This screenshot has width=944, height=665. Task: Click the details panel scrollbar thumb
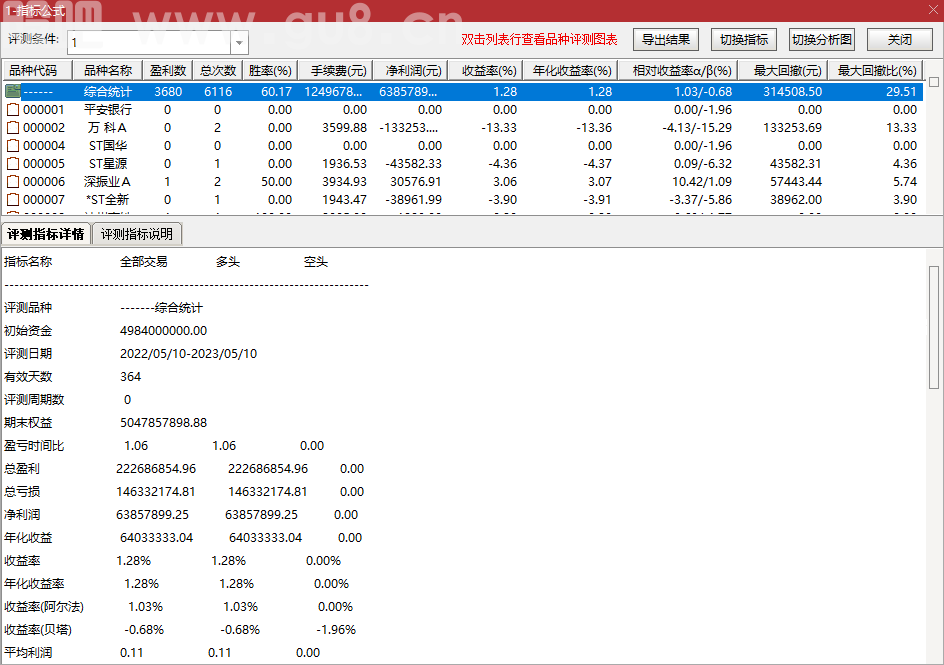coord(934,327)
